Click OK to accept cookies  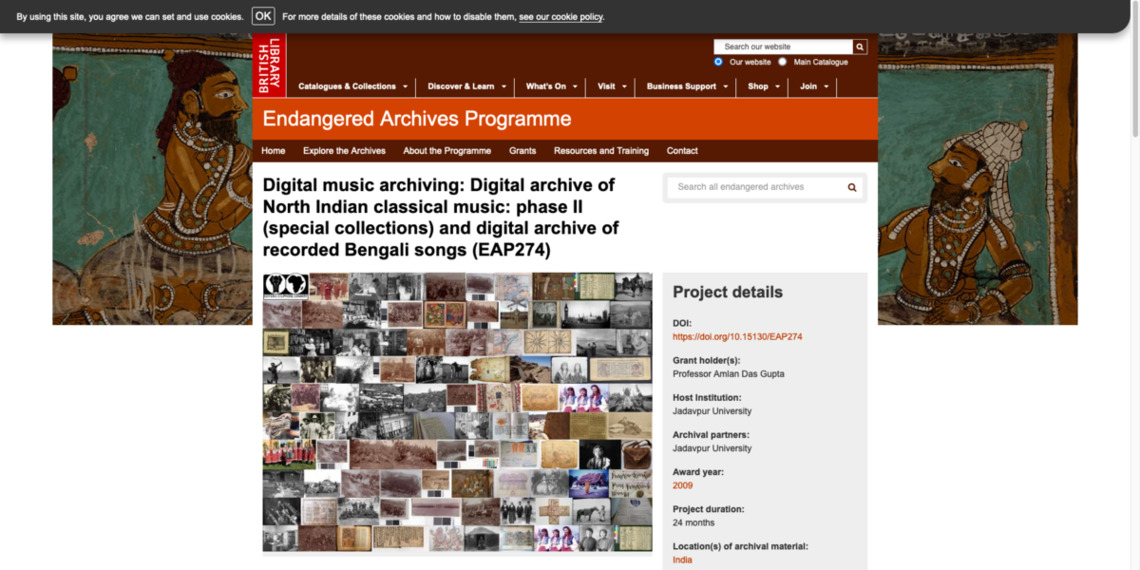tap(263, 16)
